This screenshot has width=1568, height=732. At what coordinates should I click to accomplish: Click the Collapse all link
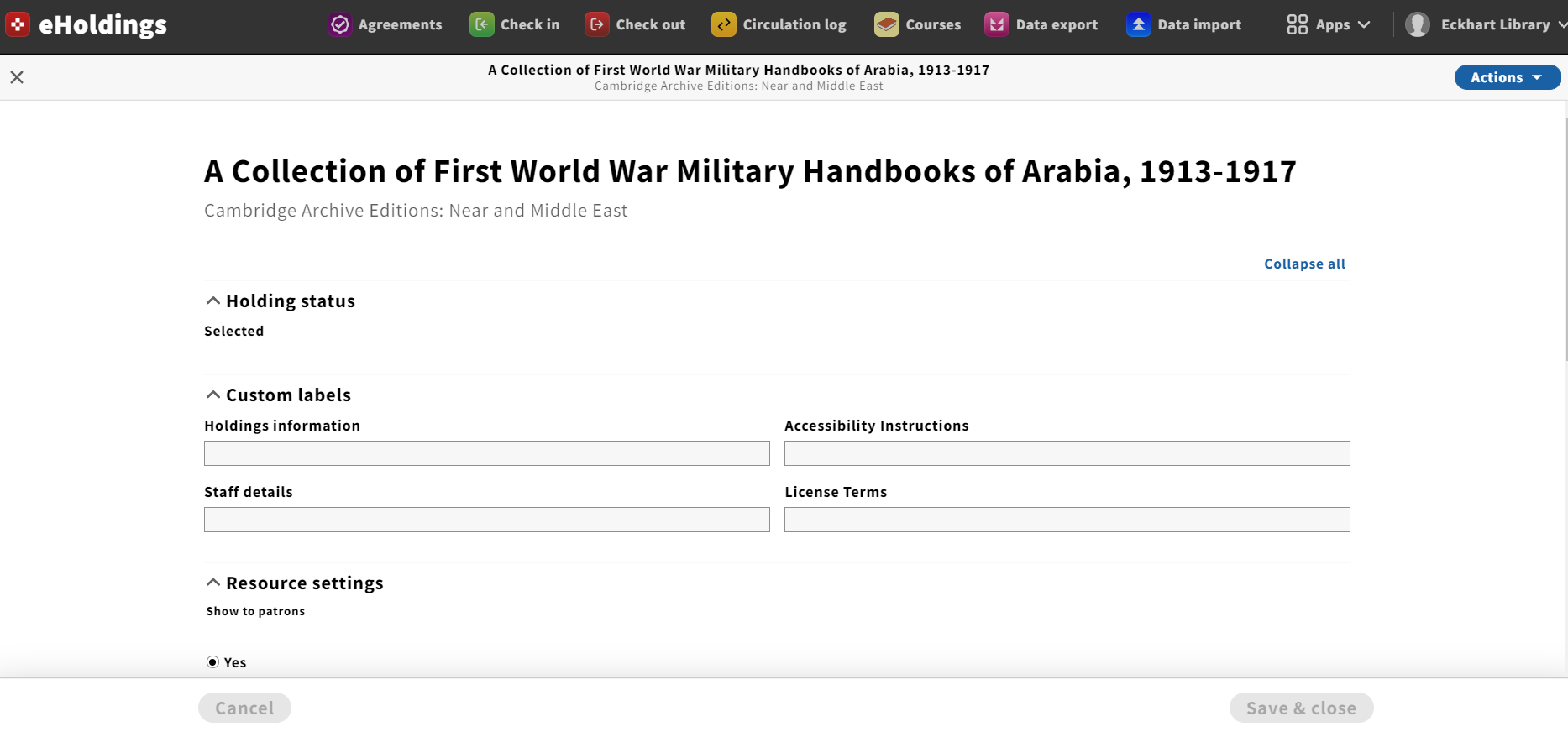tap(1304, 264)
